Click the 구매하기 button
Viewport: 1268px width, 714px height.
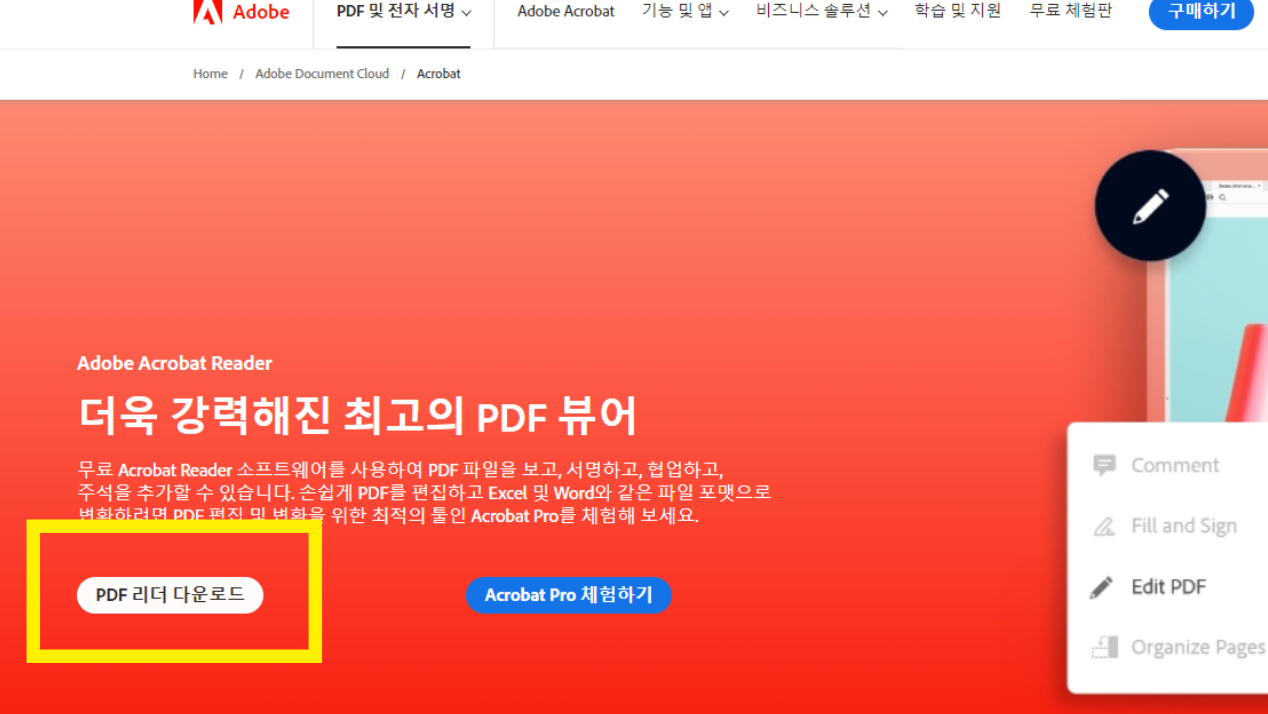1200,14
